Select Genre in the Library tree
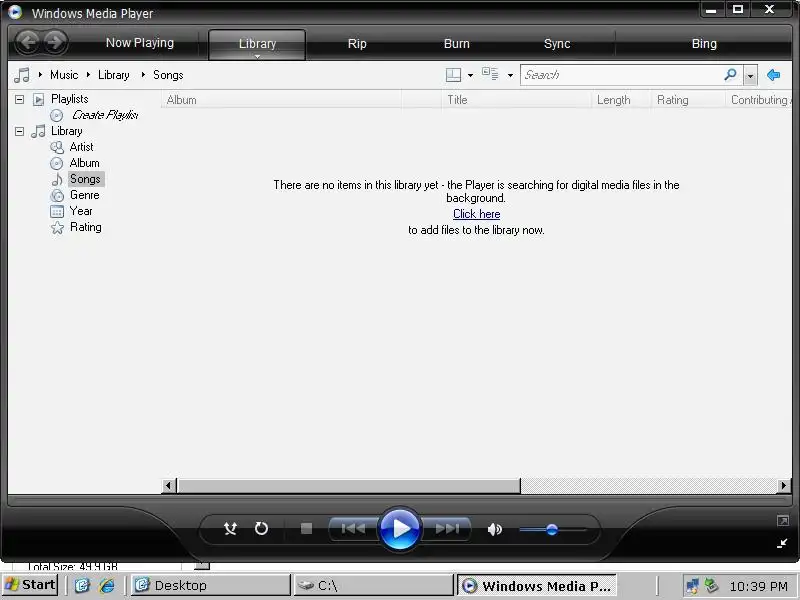 85,195
